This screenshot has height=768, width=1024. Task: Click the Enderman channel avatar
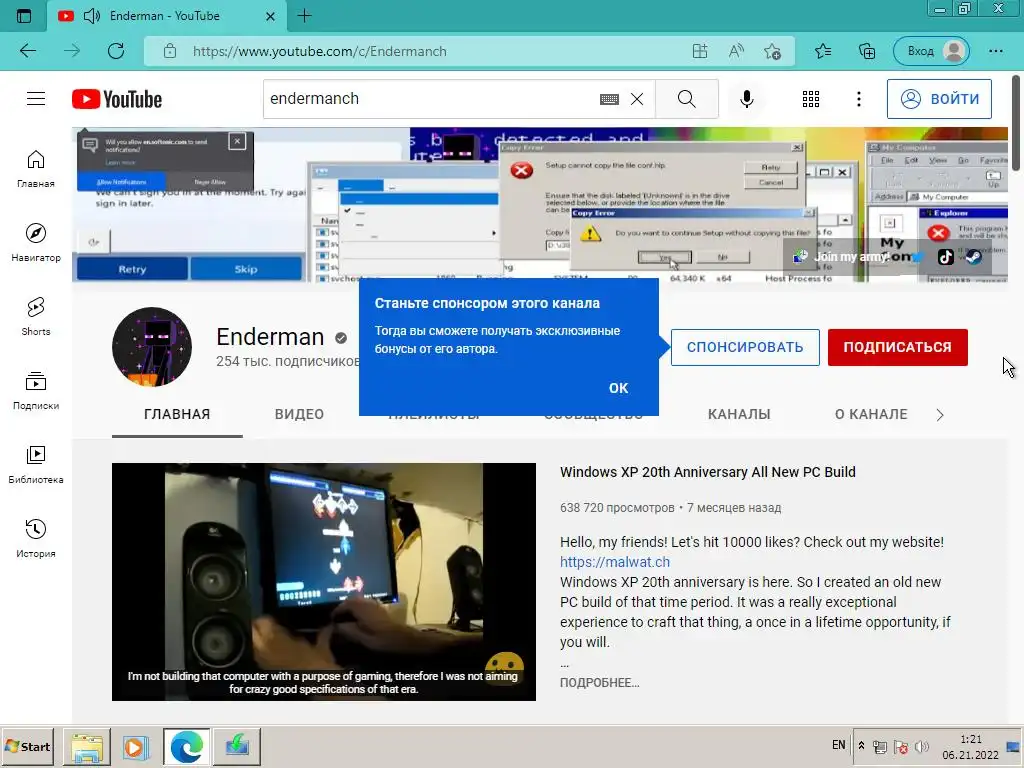tap(152, 347)
